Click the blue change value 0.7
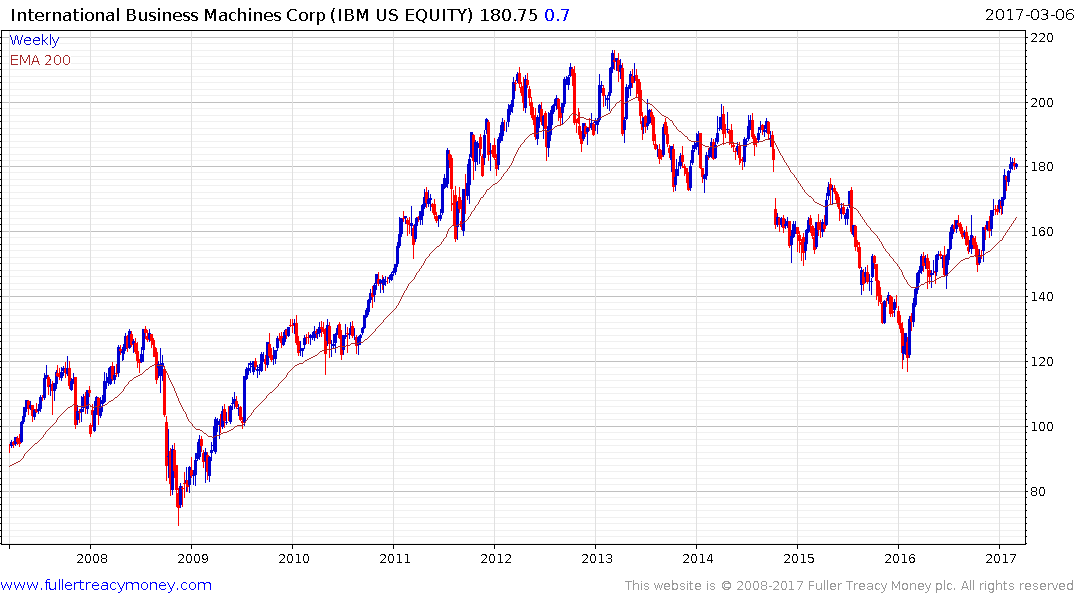Screen dimensions: 1075x600 [x=557, y=15]
